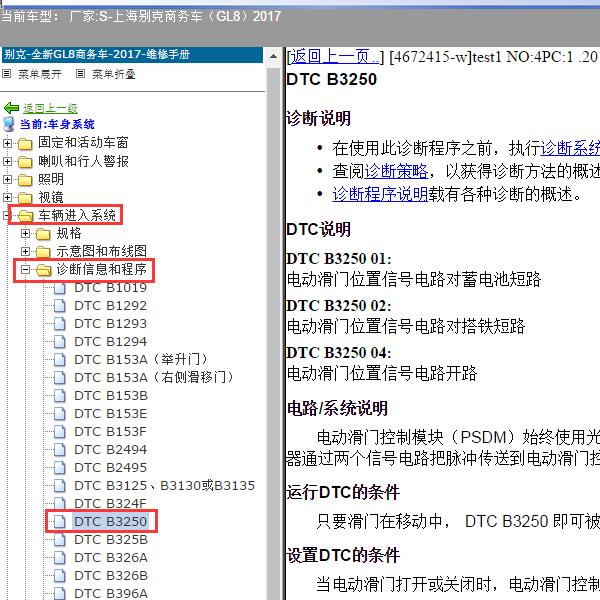Click the 诊断说明 heading
This screenshot has height=600, width=600.
[x=318, y=118]
